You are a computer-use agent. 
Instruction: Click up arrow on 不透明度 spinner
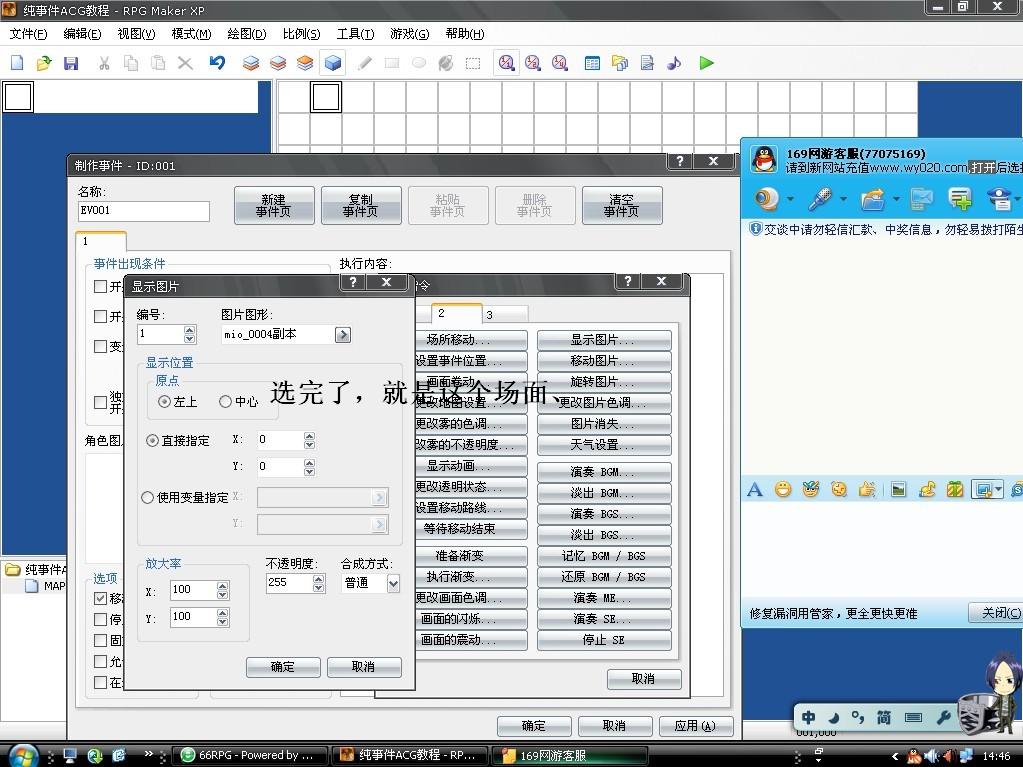[x=319, y=578]
